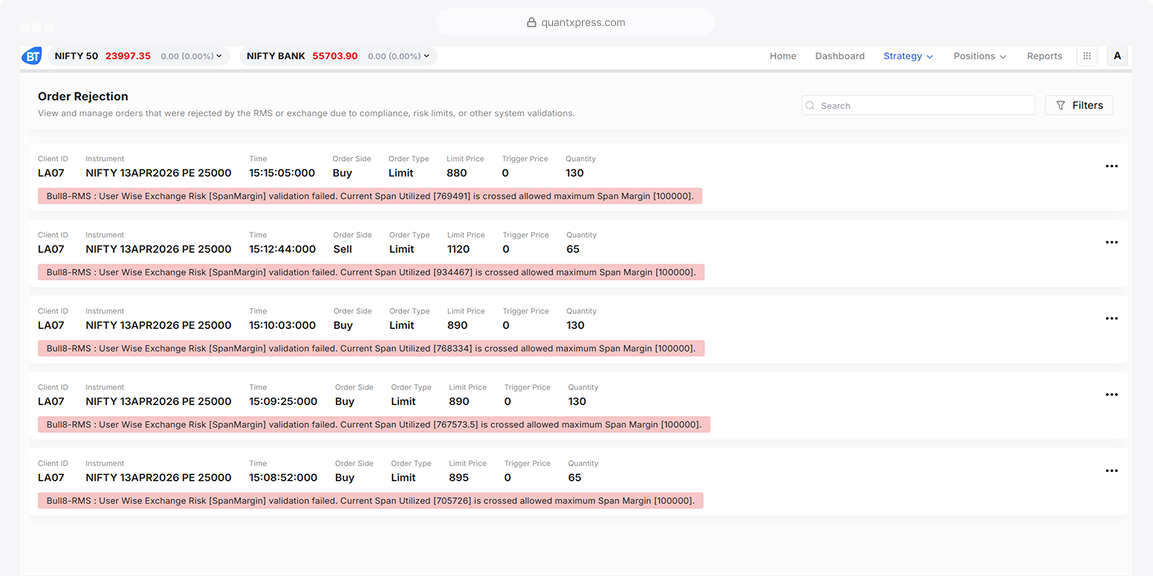Click the Sell order side value
This screenshot has width=1153, height=577.
click(343, 249)
